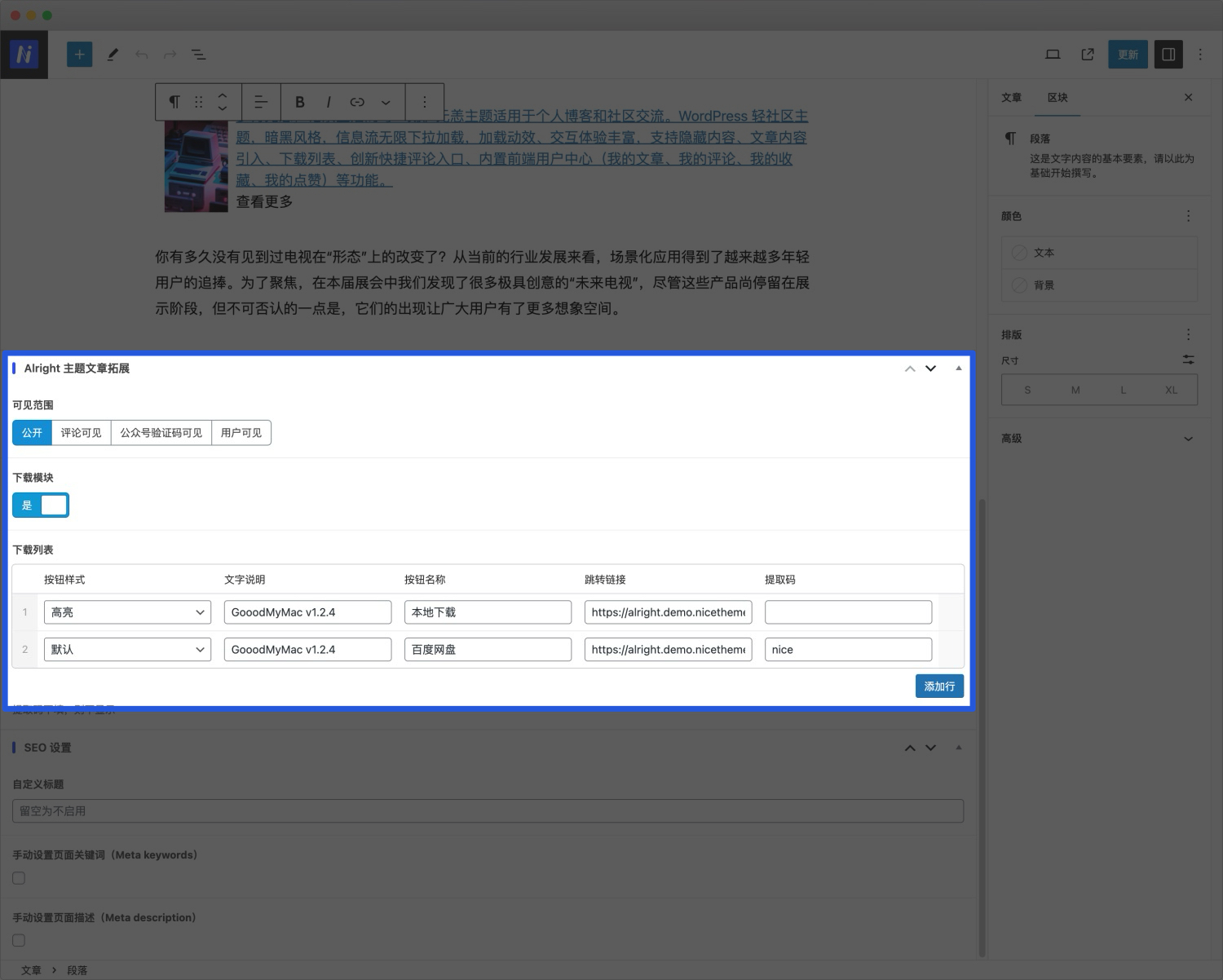This screenshot has height=980, width=1223.
Task: Toggle the settings sidebar panel icon
Action: click(1168, 55)
